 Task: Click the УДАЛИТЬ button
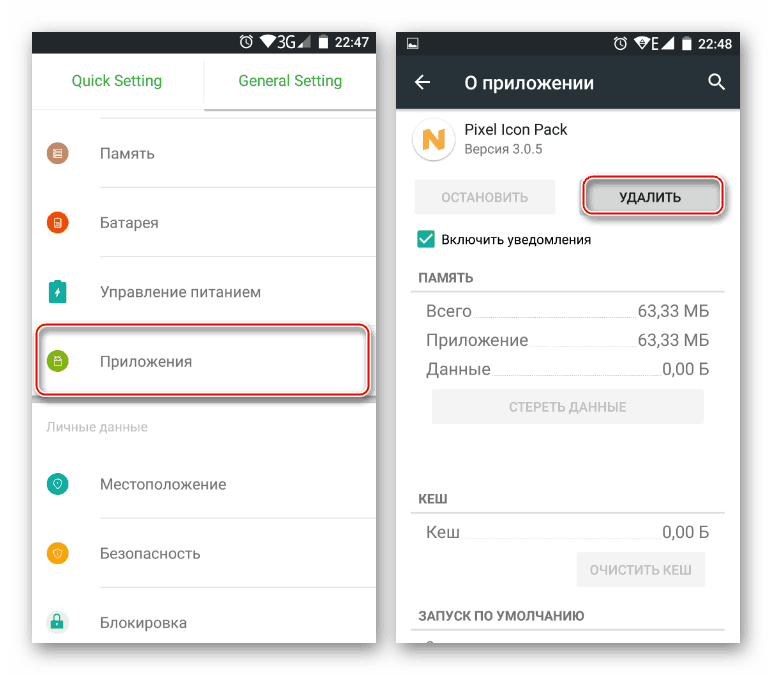652,197
